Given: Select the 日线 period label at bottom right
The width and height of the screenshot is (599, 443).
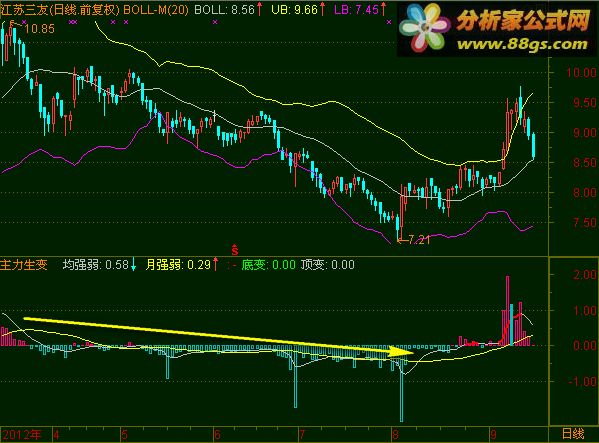Looking at the screenshot, I should 573,434.
